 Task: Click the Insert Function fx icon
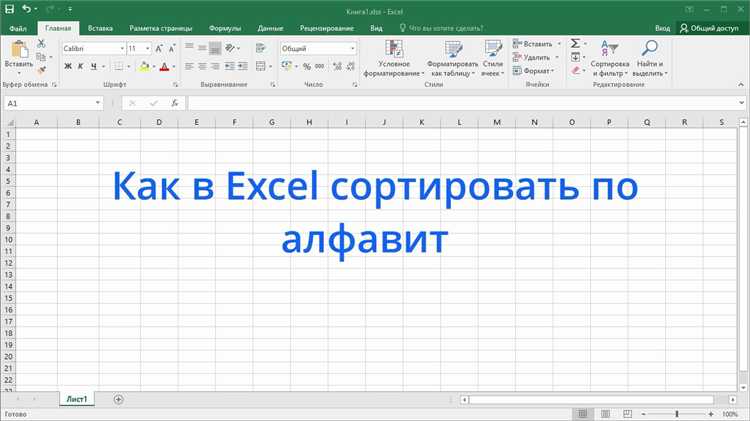point(175,103)
